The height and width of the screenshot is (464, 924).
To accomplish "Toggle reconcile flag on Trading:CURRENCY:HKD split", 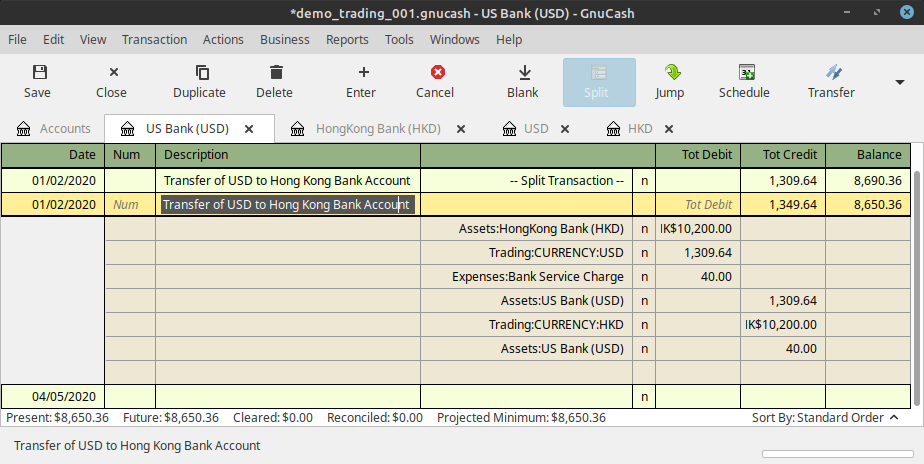I will pos(644,325).
